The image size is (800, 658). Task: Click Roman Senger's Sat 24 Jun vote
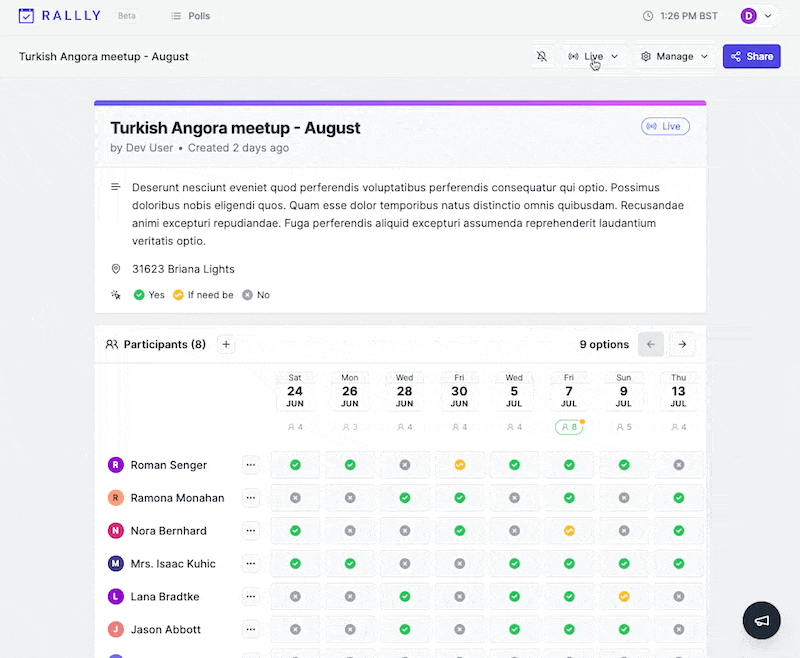[295, 465]
